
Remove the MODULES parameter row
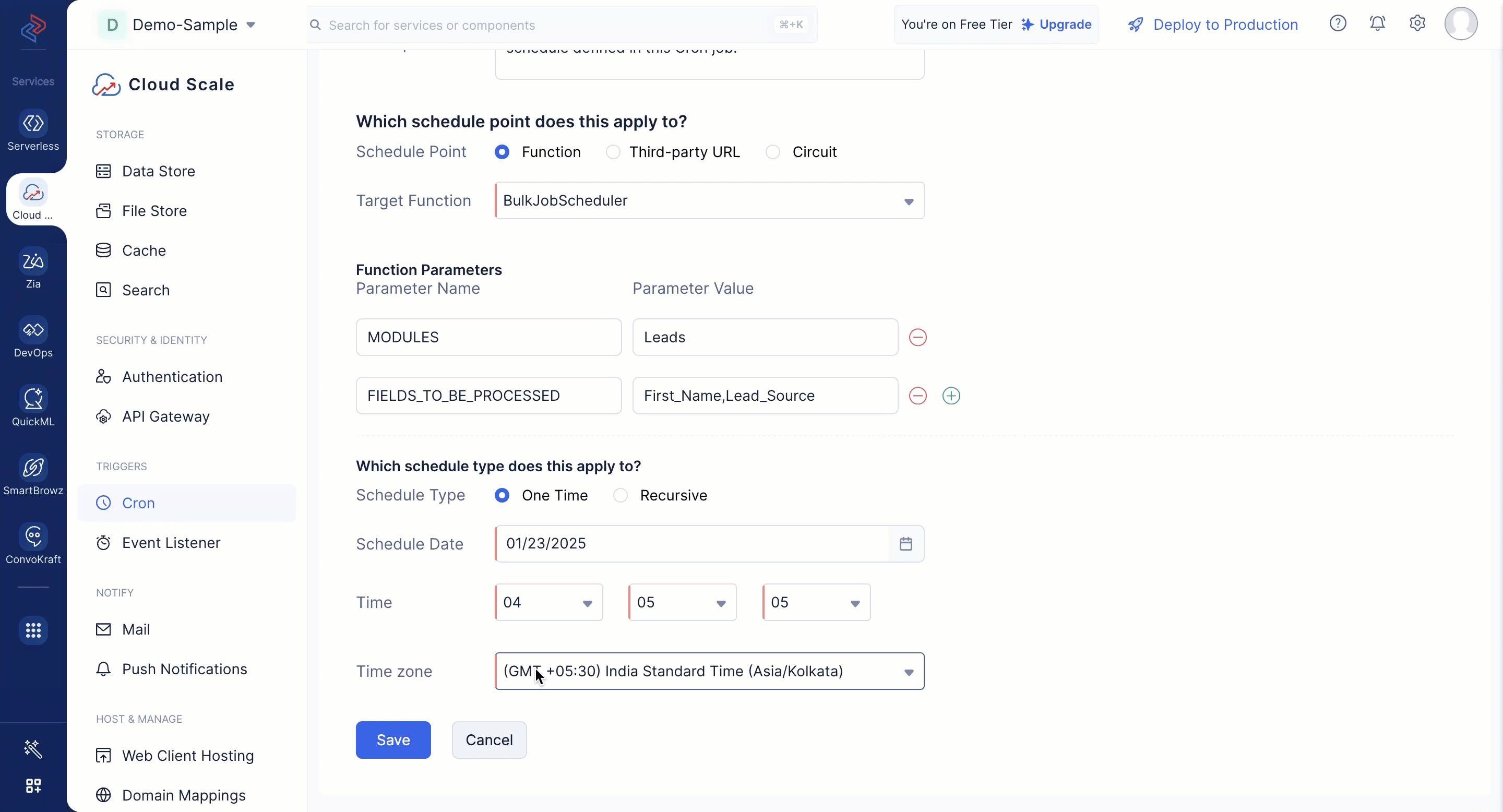tap(917, 338)
